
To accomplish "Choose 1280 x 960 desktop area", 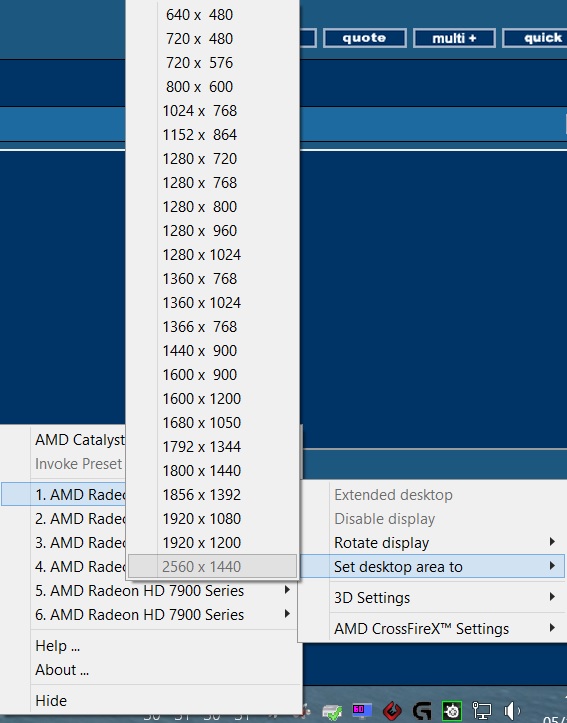I will click(x=213, y=231).
